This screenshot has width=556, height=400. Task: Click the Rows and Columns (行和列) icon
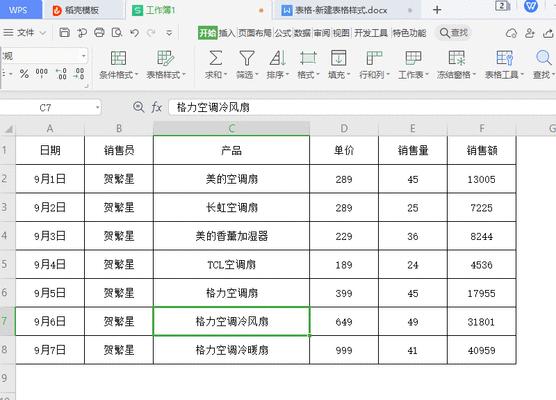click(374, 58)
